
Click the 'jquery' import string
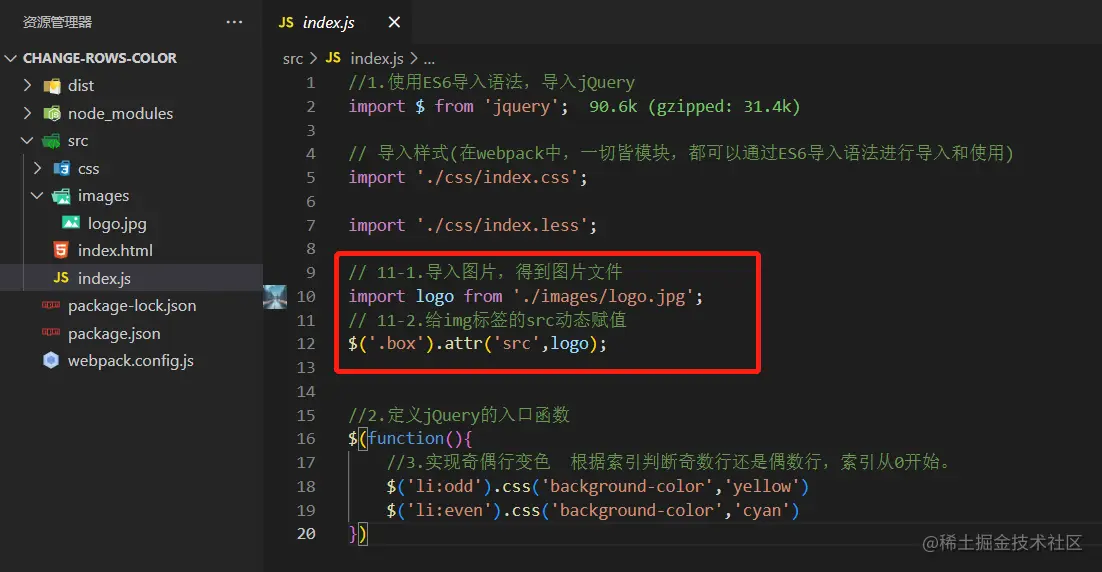(x=521, y=107)
